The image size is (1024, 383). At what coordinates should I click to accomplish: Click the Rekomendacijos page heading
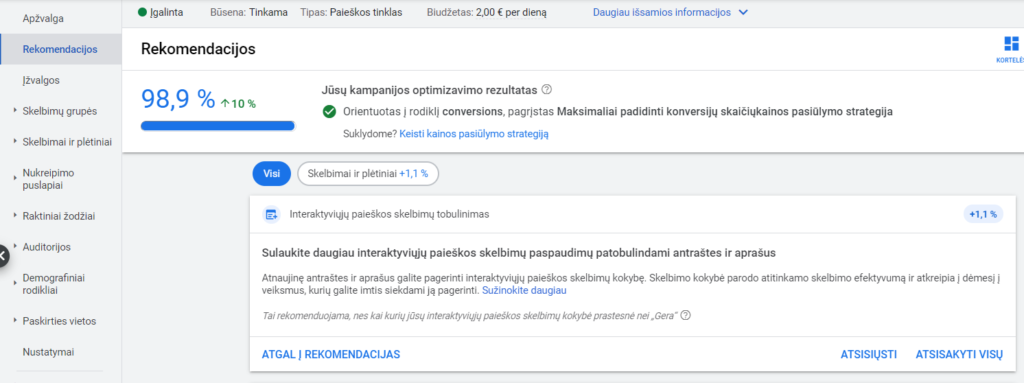198,49
